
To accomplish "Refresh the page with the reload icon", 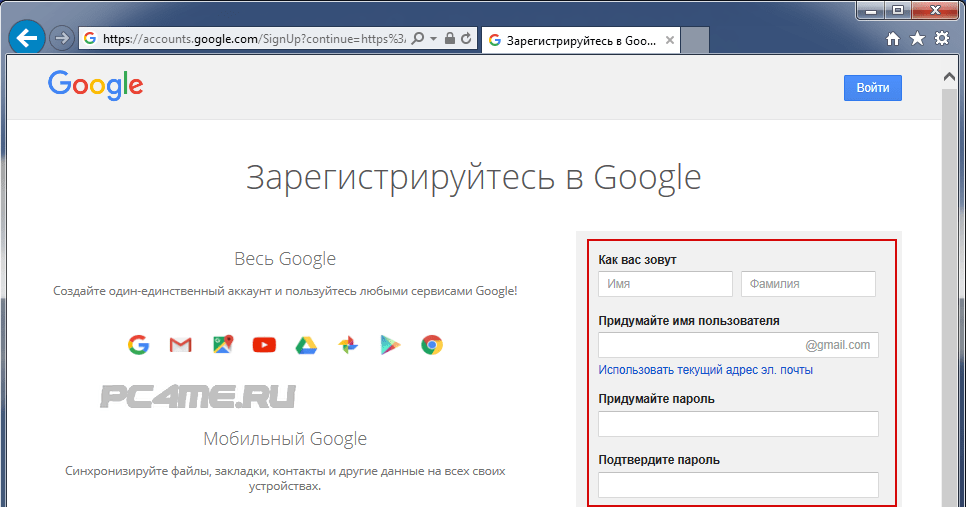I will tap(466, 39).
